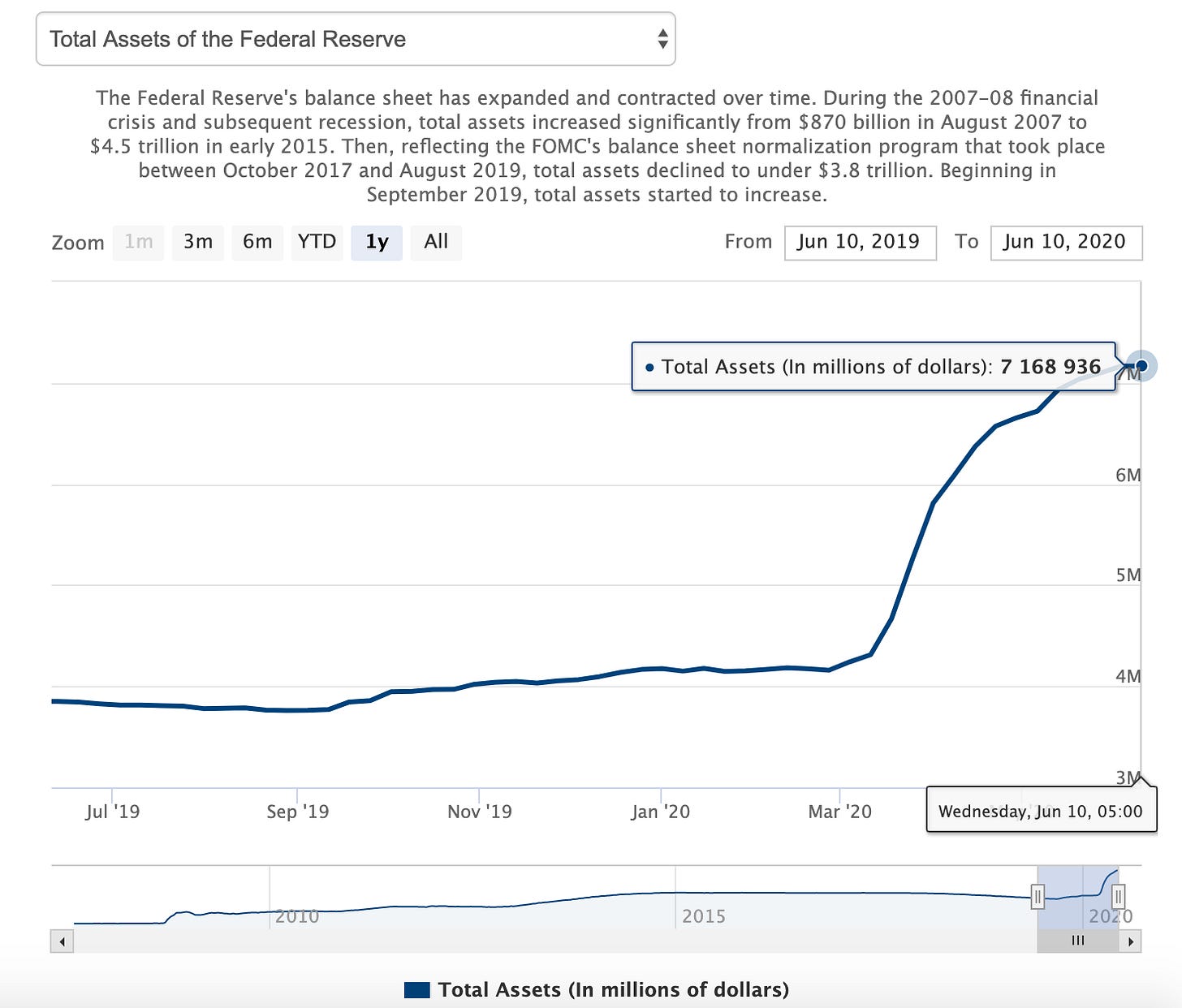The height and width of the screenshot is (1008, 1182).
Task: Click the right navigator range handle
Action: pos(1118,897)
